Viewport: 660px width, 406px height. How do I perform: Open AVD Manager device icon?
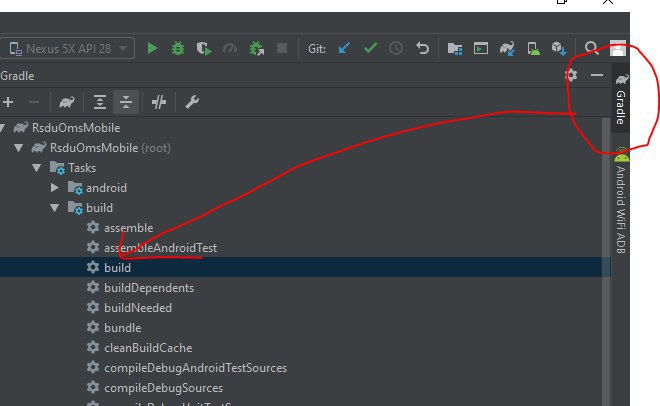pos(534,48)
